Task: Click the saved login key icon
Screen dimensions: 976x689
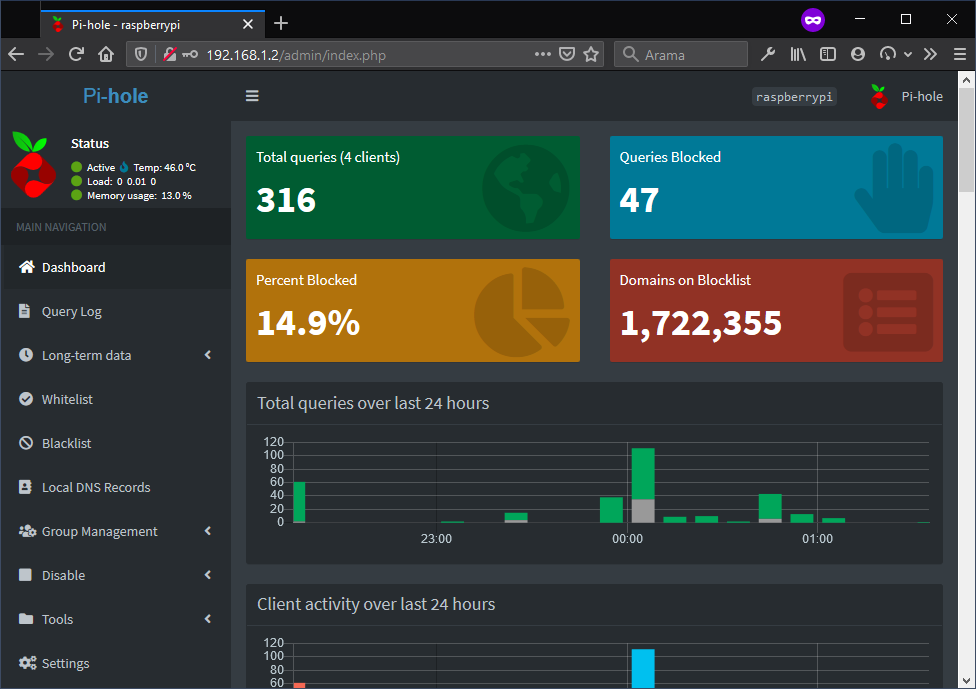Action: click(x=190, y=55)
